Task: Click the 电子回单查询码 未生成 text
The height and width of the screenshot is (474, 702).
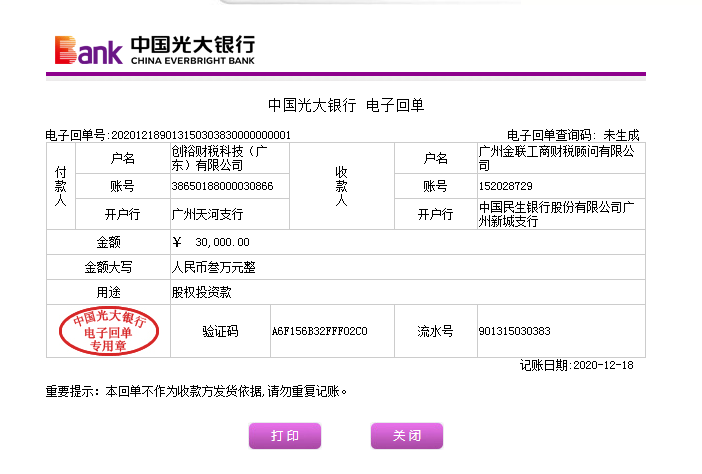Action: 572,135
